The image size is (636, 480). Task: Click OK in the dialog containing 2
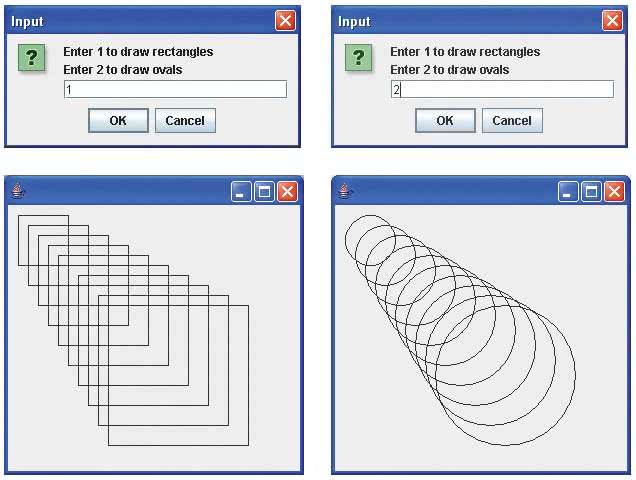pyautogui.click(x=445, y=121)
